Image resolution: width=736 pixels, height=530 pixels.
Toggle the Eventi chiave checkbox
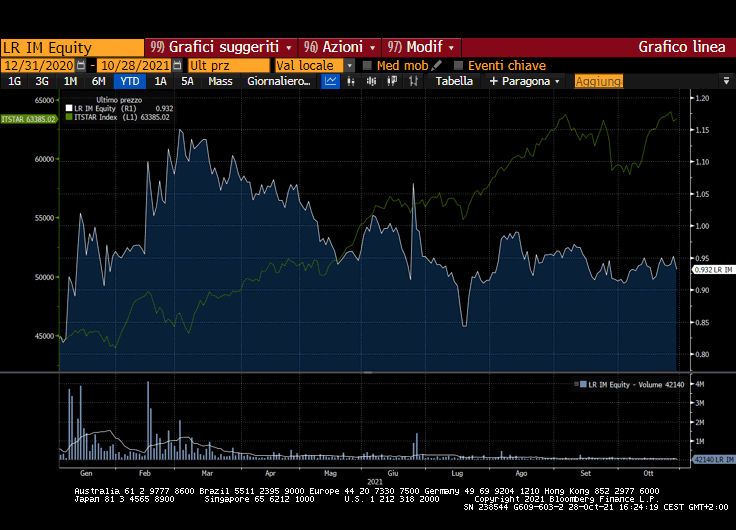click(x=459, y=65)
